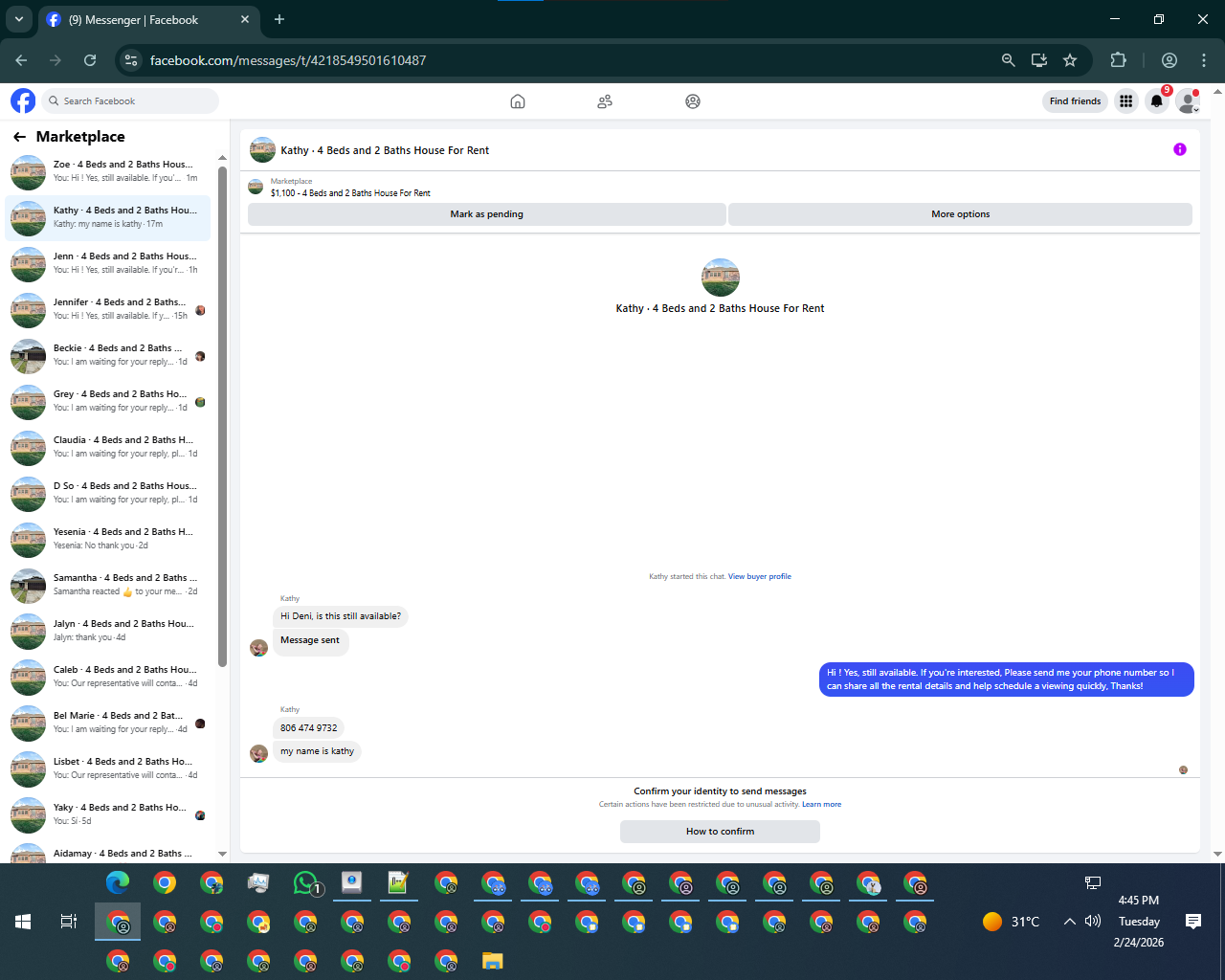Select the Messenger | Facebook browser tab
Image resolution: width=1225 pixels, height=980 pixels.
click(x=148, y=19)
